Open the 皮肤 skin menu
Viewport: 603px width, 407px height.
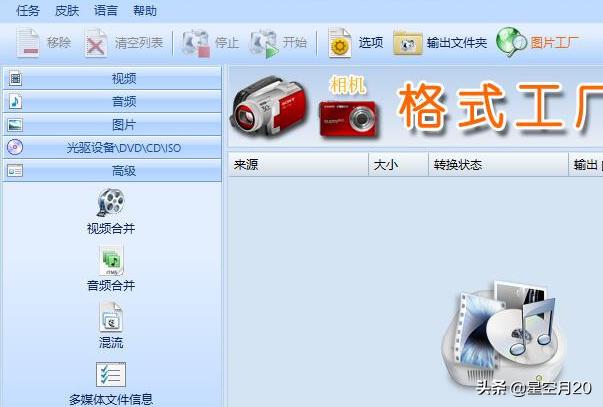(x=66, y=11)
